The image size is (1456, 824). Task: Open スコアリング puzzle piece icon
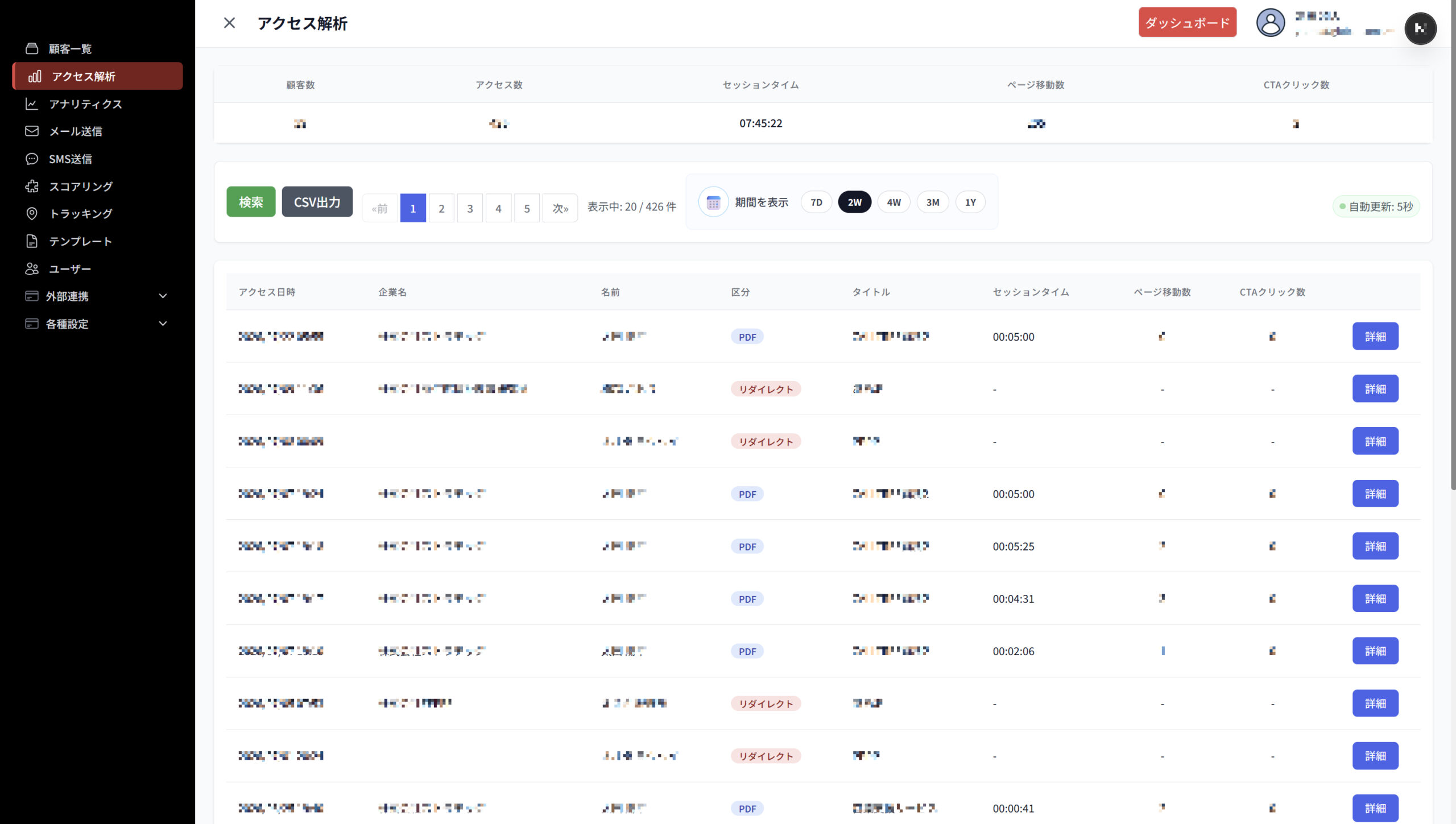[32, 186]
